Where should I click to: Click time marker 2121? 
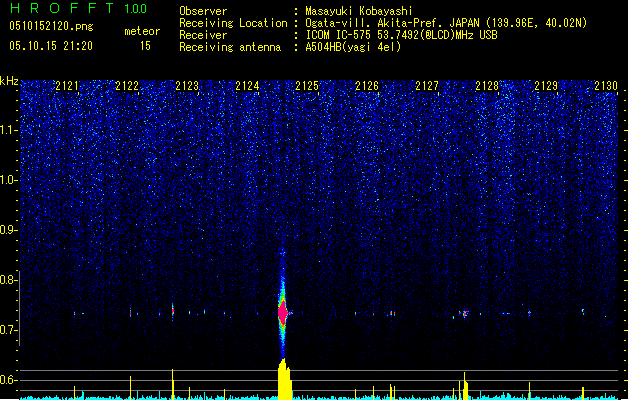coord(67,86)
